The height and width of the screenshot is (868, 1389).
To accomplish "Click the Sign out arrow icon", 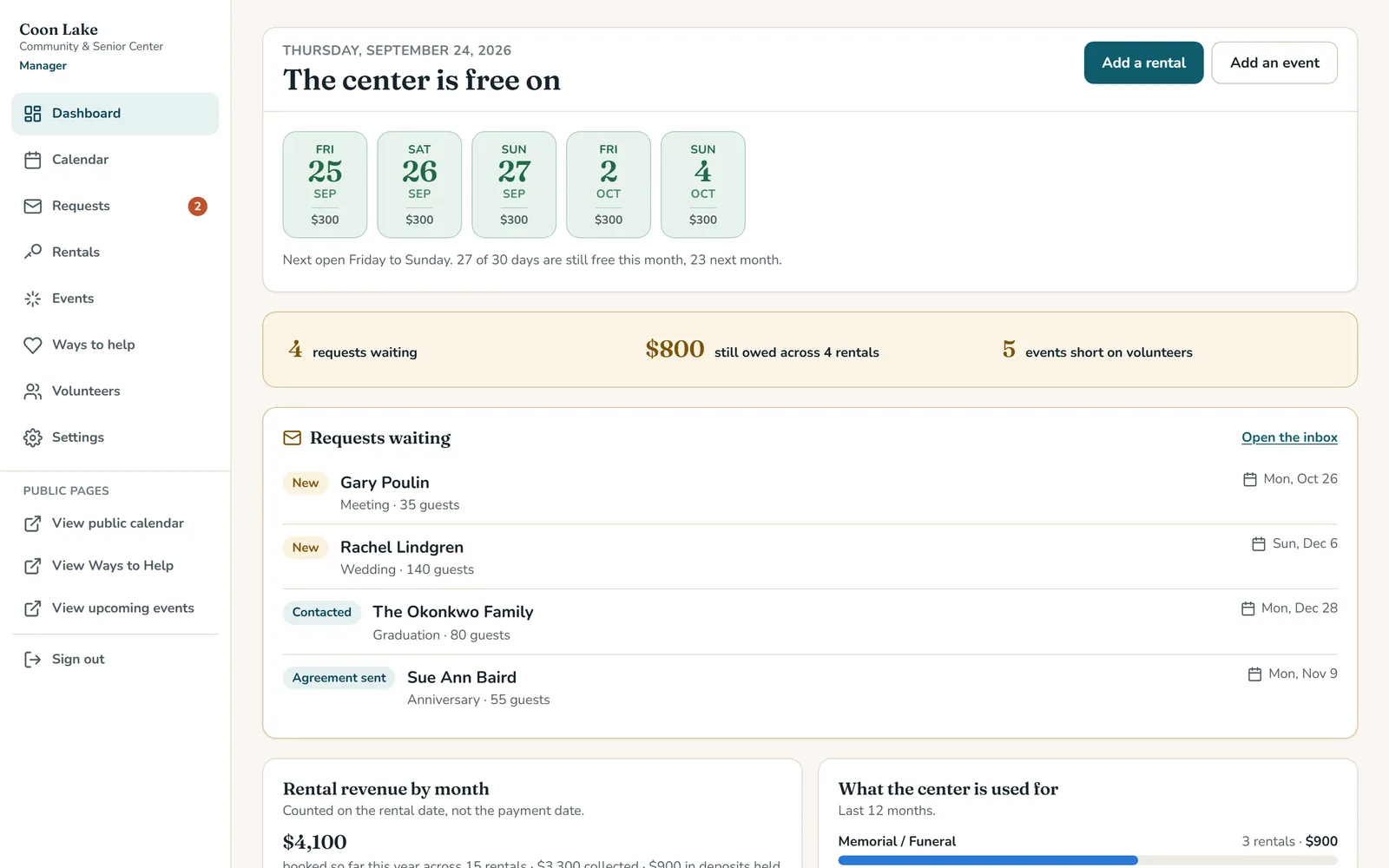I will [x=33, y=660].
